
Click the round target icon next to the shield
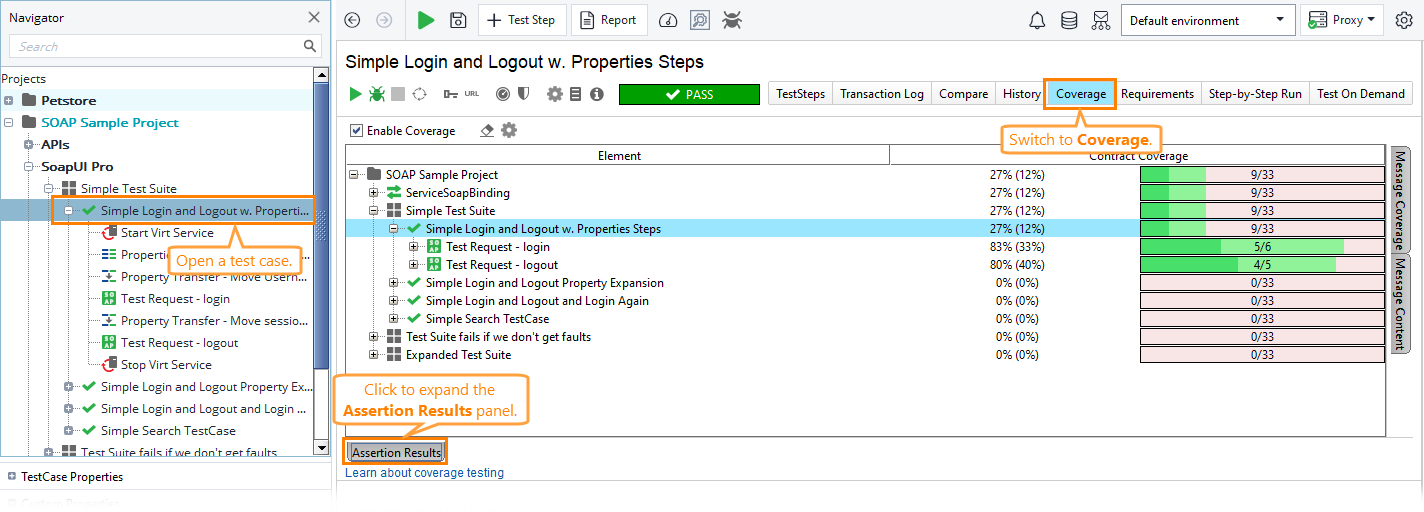(x=503, y=94)
